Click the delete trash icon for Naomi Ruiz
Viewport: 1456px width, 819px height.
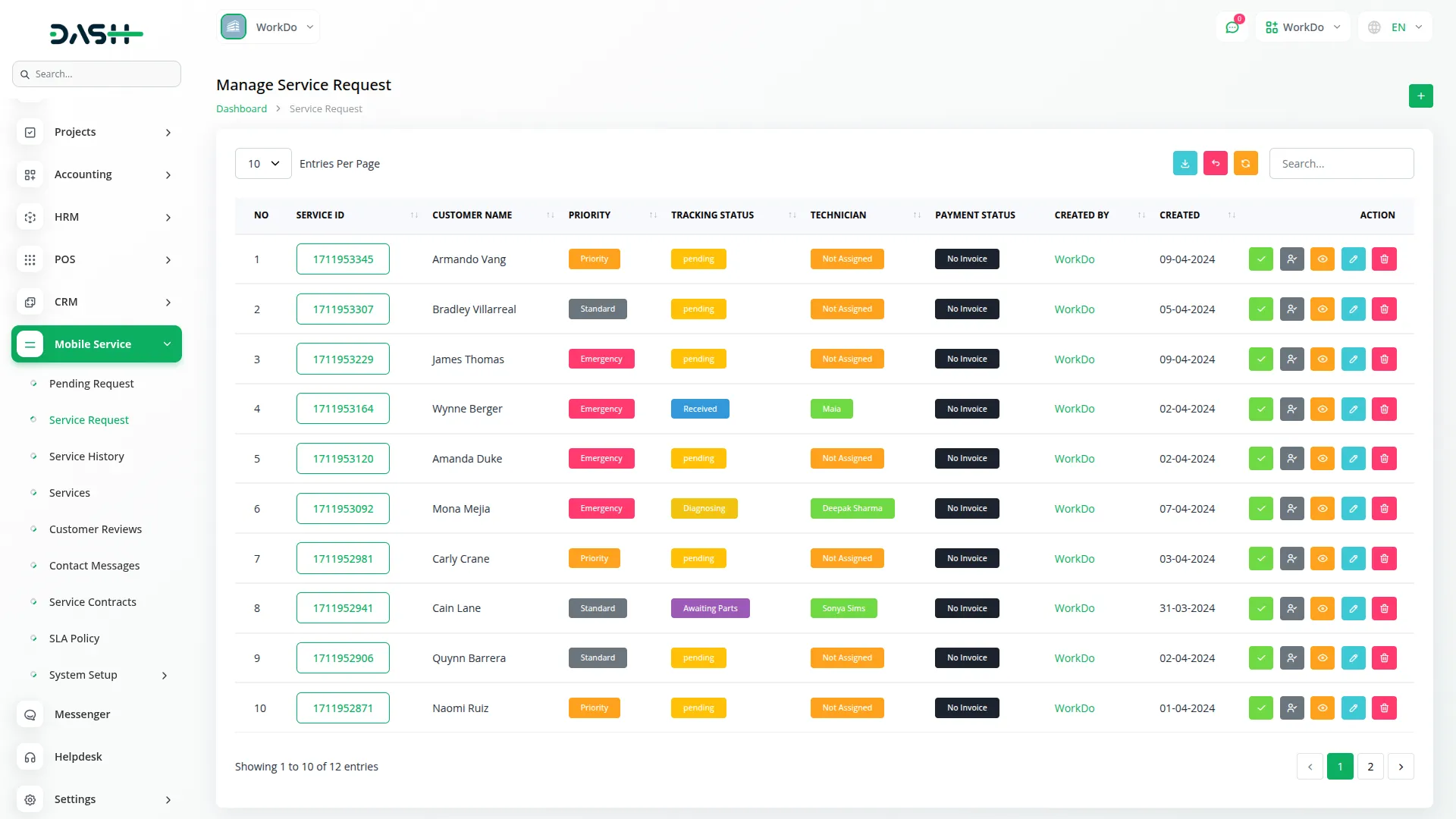point(1384,708)
